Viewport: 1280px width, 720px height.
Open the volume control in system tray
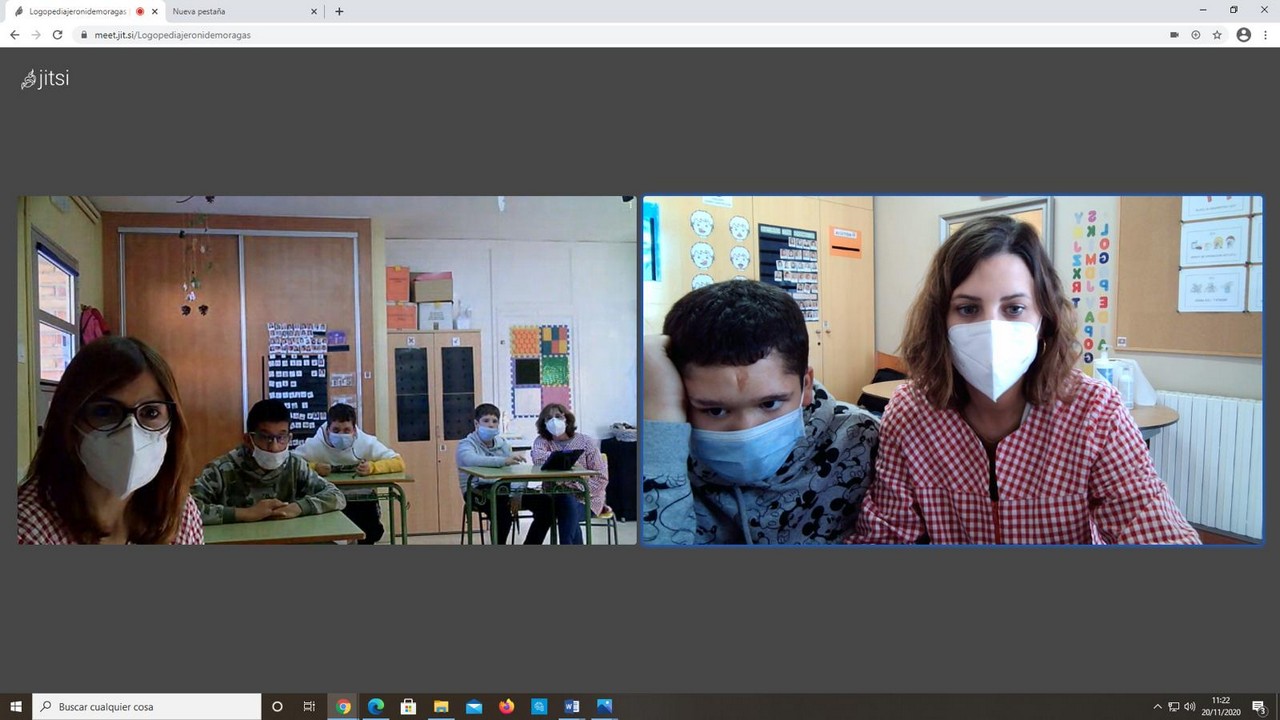tap(1189, 707)
